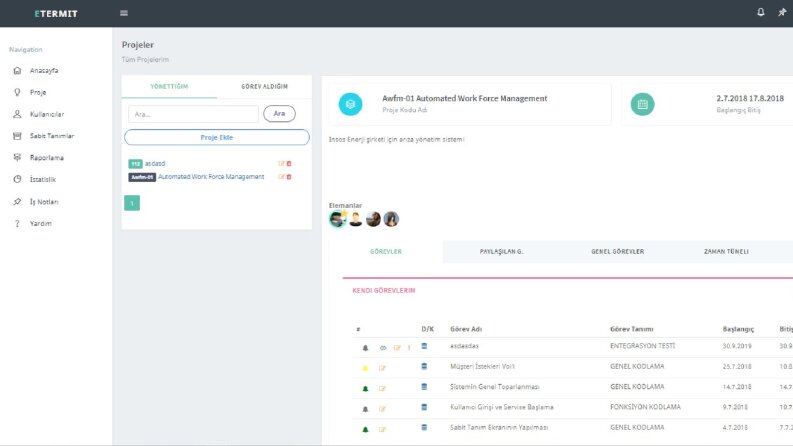Image resolution: width=793 pixels, height=446 pixels.
Task: Click D/K icon for Kullanıcı Girişi ve Servise Başlama
Action: [424, 407]
